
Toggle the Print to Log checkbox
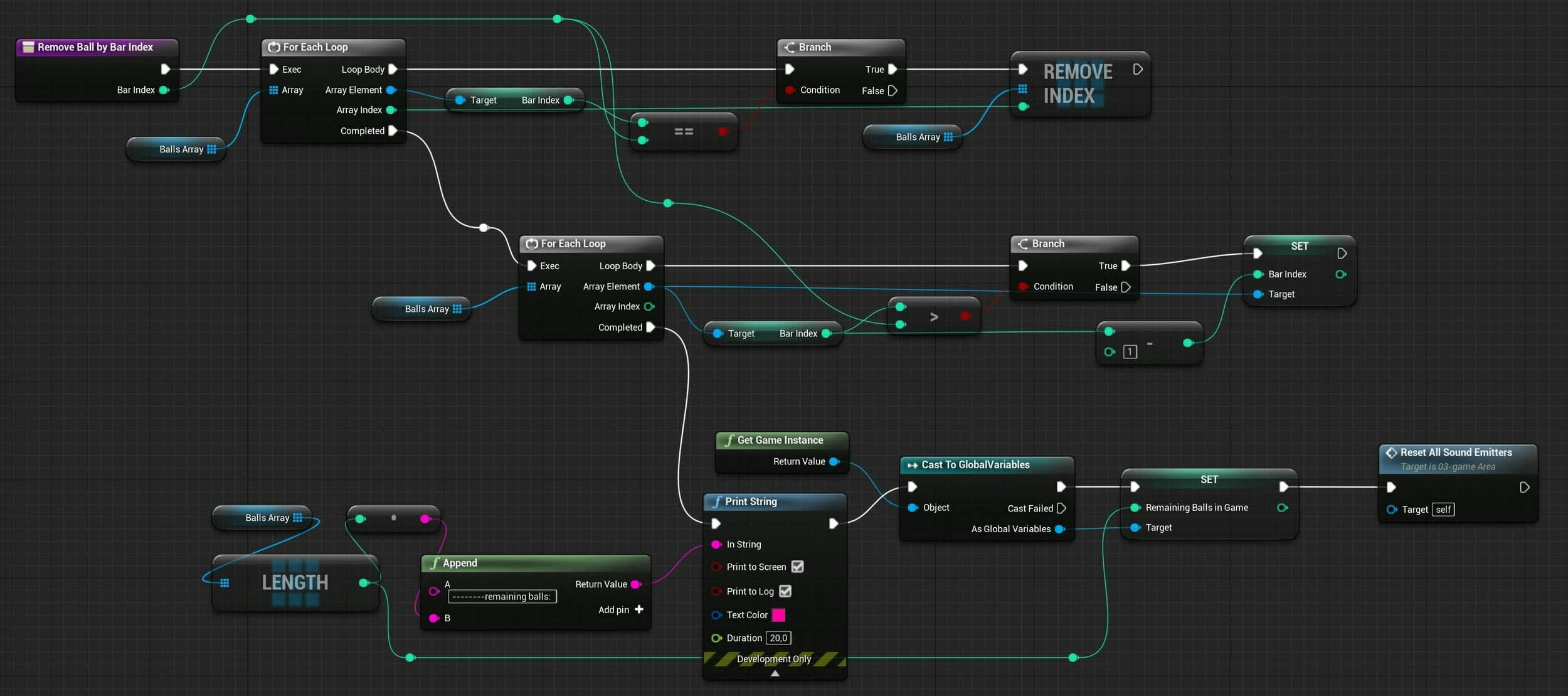785,591
